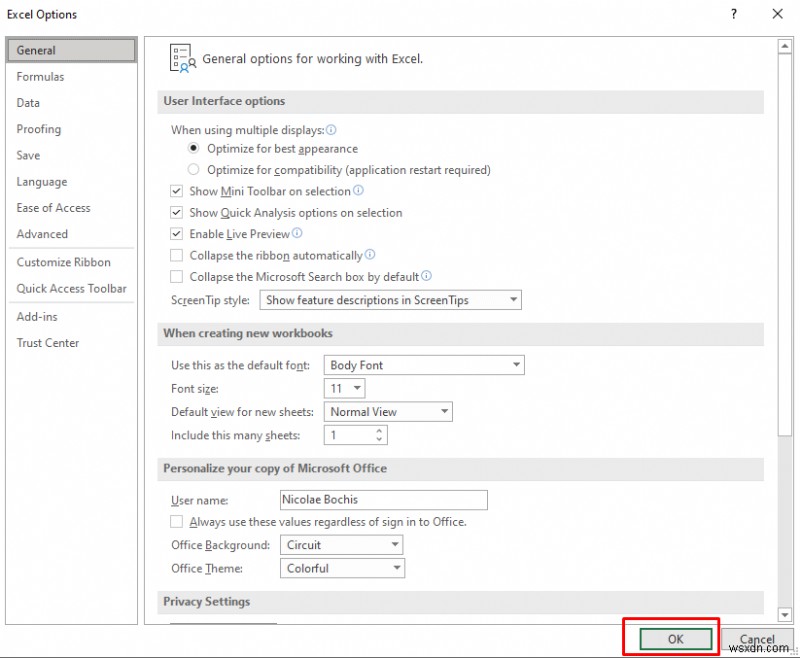The height and width of the screenshot is (658, 800).
Task: Switch to the Proofing category
Action: point(71,129)
